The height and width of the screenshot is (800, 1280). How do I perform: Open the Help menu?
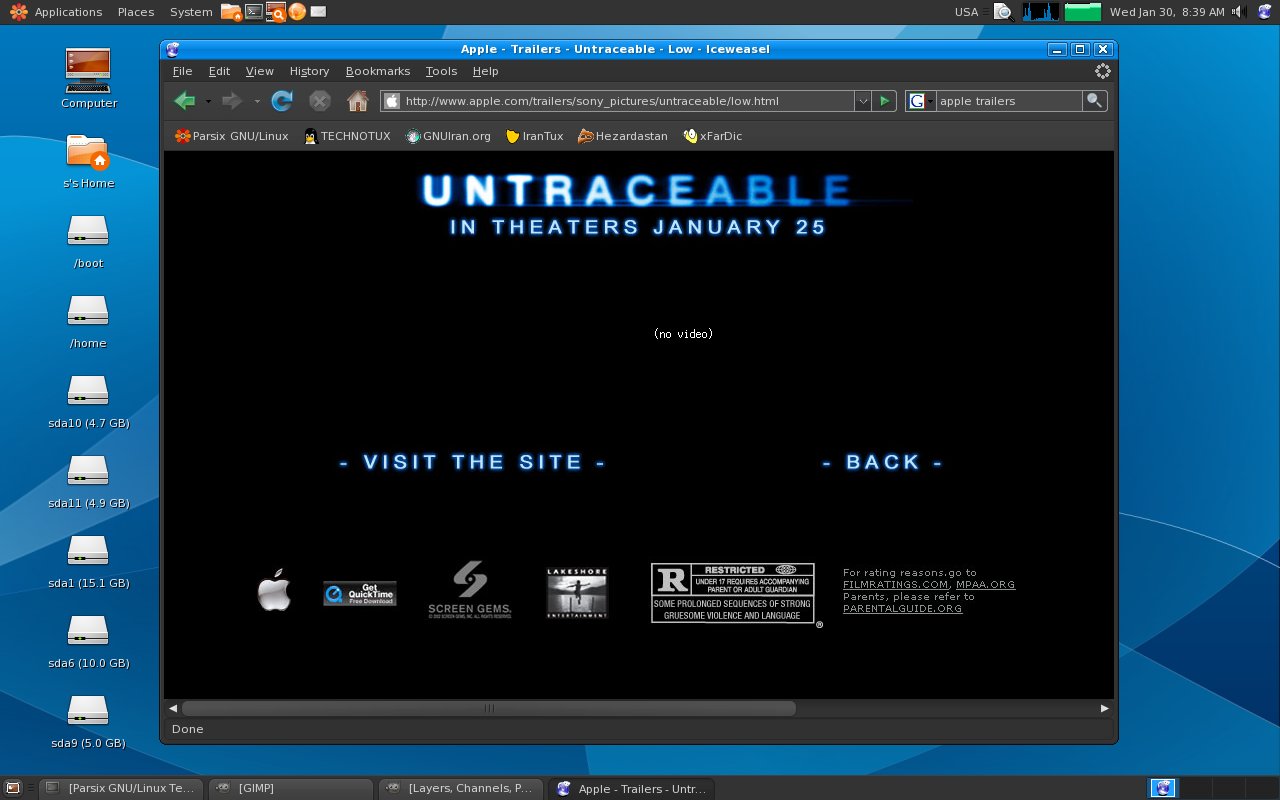(485, 71)
